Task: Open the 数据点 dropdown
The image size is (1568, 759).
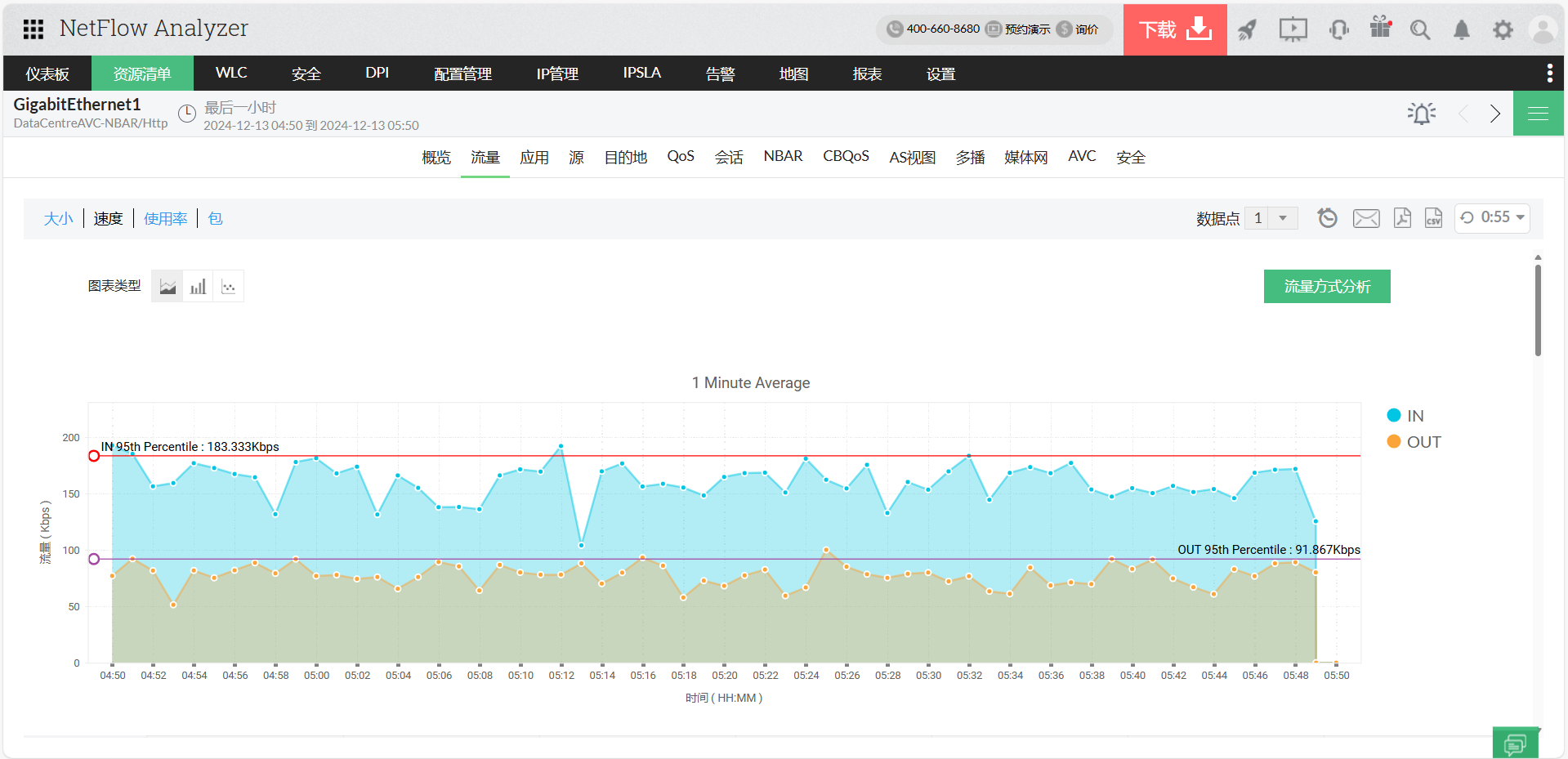Action: point(1271,218)
